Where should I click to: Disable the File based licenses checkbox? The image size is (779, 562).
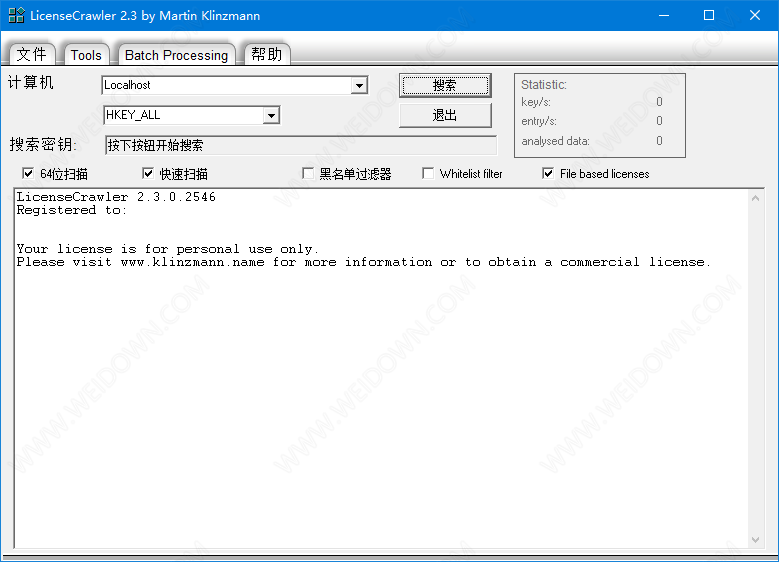[x=547, y=173]
